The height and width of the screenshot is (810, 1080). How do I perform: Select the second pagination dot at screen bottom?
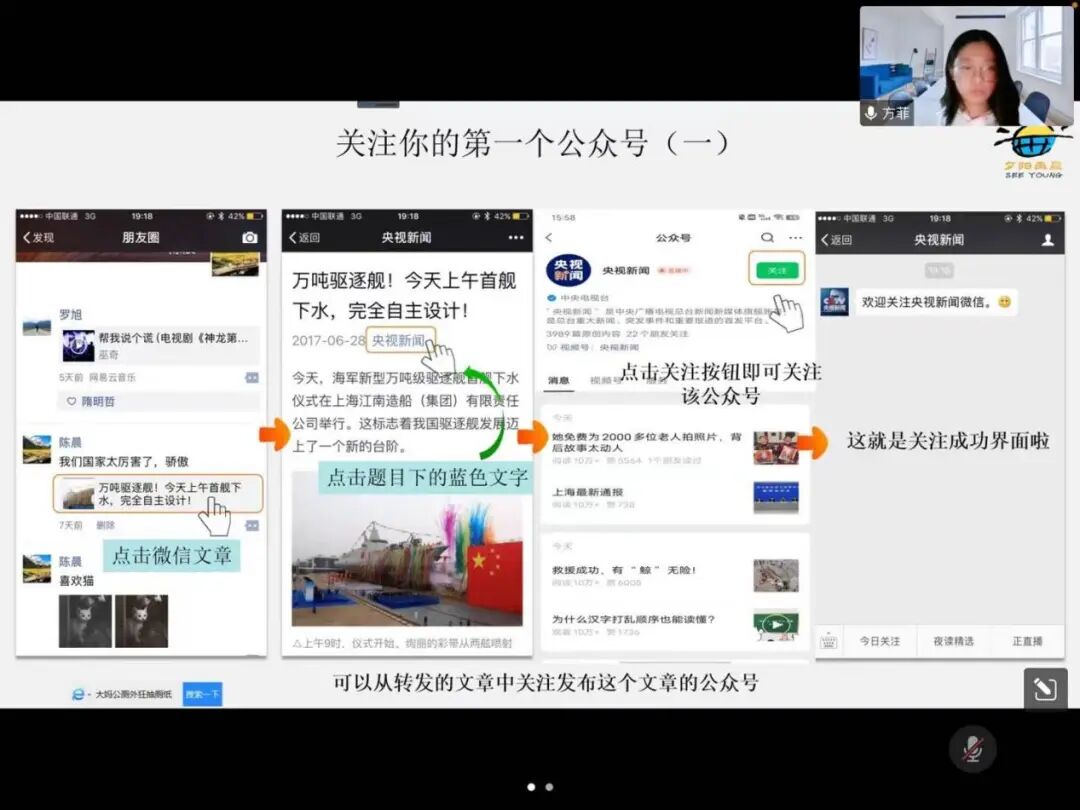pos(549,787)
